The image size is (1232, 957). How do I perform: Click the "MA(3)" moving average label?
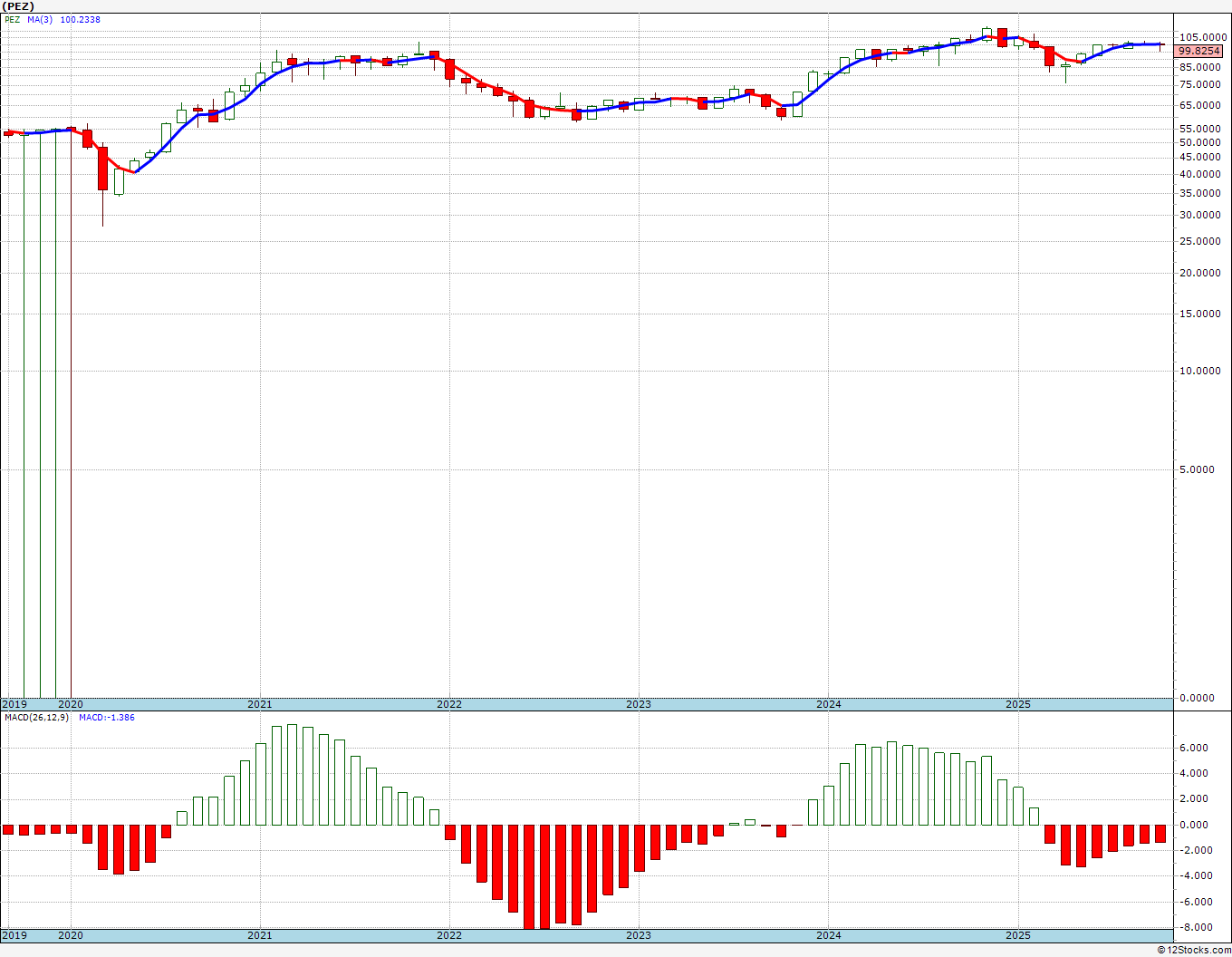pyautogui.click(x=40, y=19)
